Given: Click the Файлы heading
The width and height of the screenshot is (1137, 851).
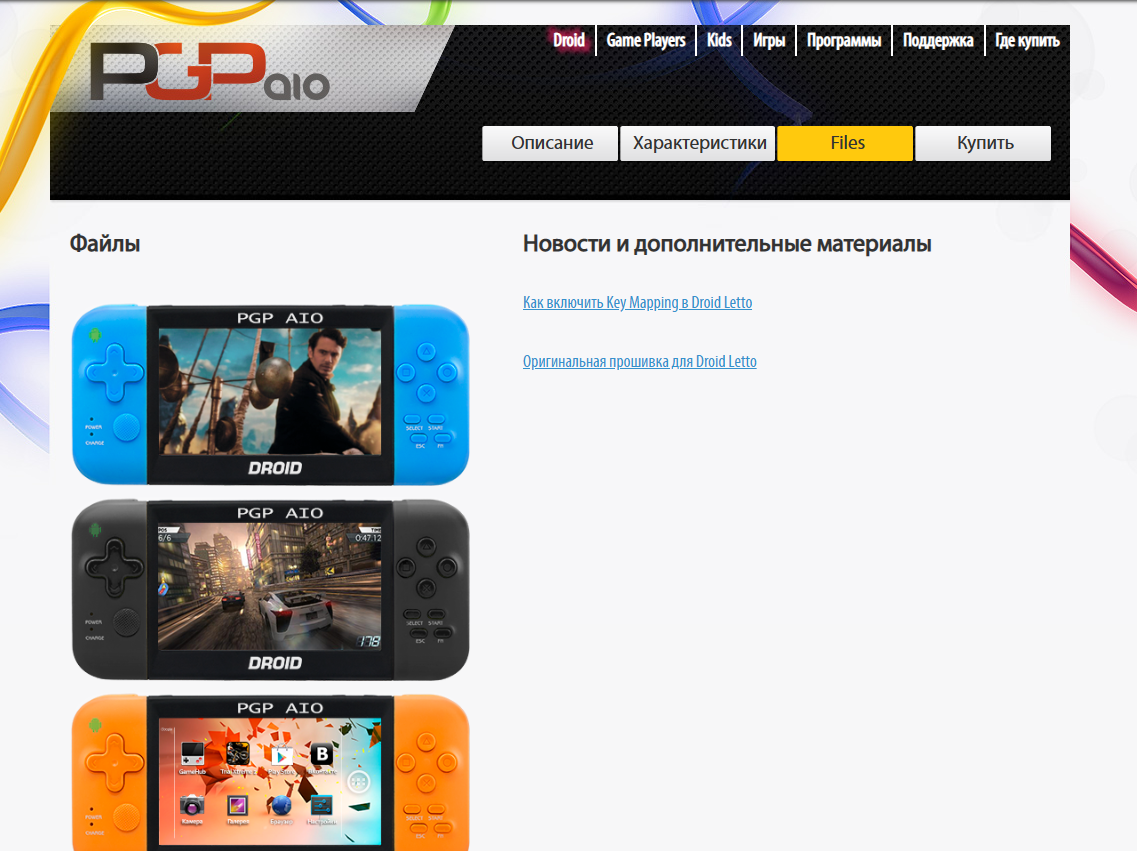Looking at the screenshot, I should 104,244.
